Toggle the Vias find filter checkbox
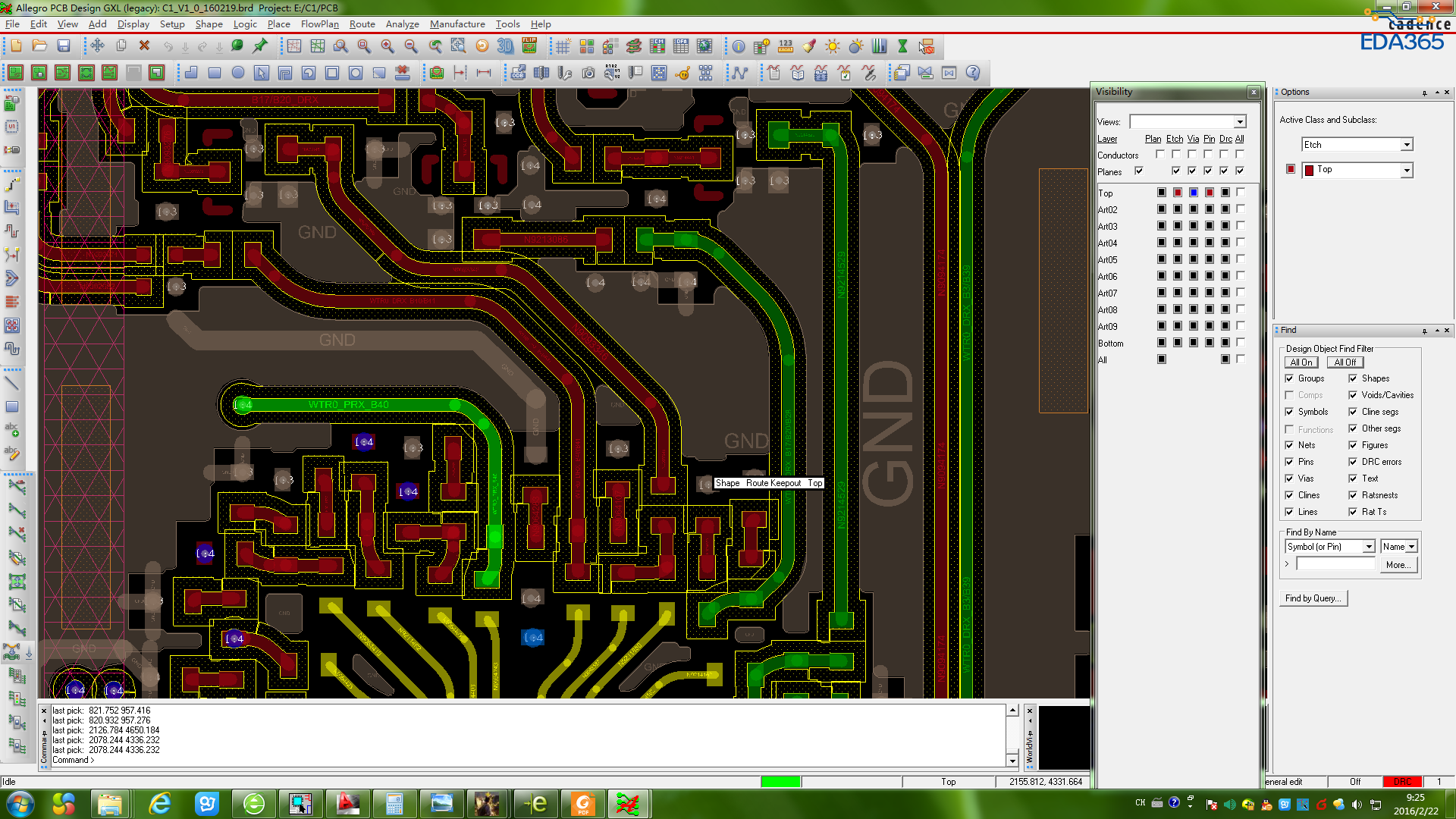Image resolution: width=1456 pixels, height=819 pixels. tap(1289, 479)
